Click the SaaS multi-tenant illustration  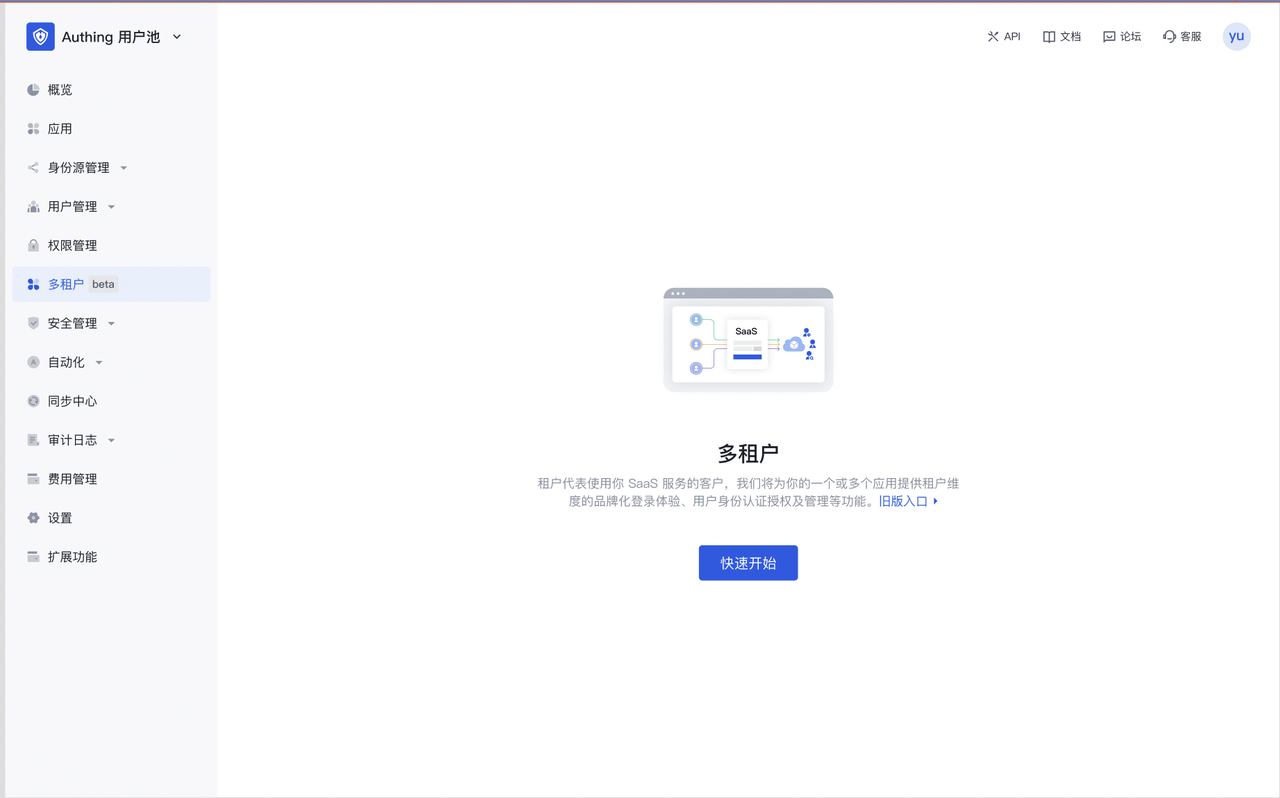(x=748, y=340)
